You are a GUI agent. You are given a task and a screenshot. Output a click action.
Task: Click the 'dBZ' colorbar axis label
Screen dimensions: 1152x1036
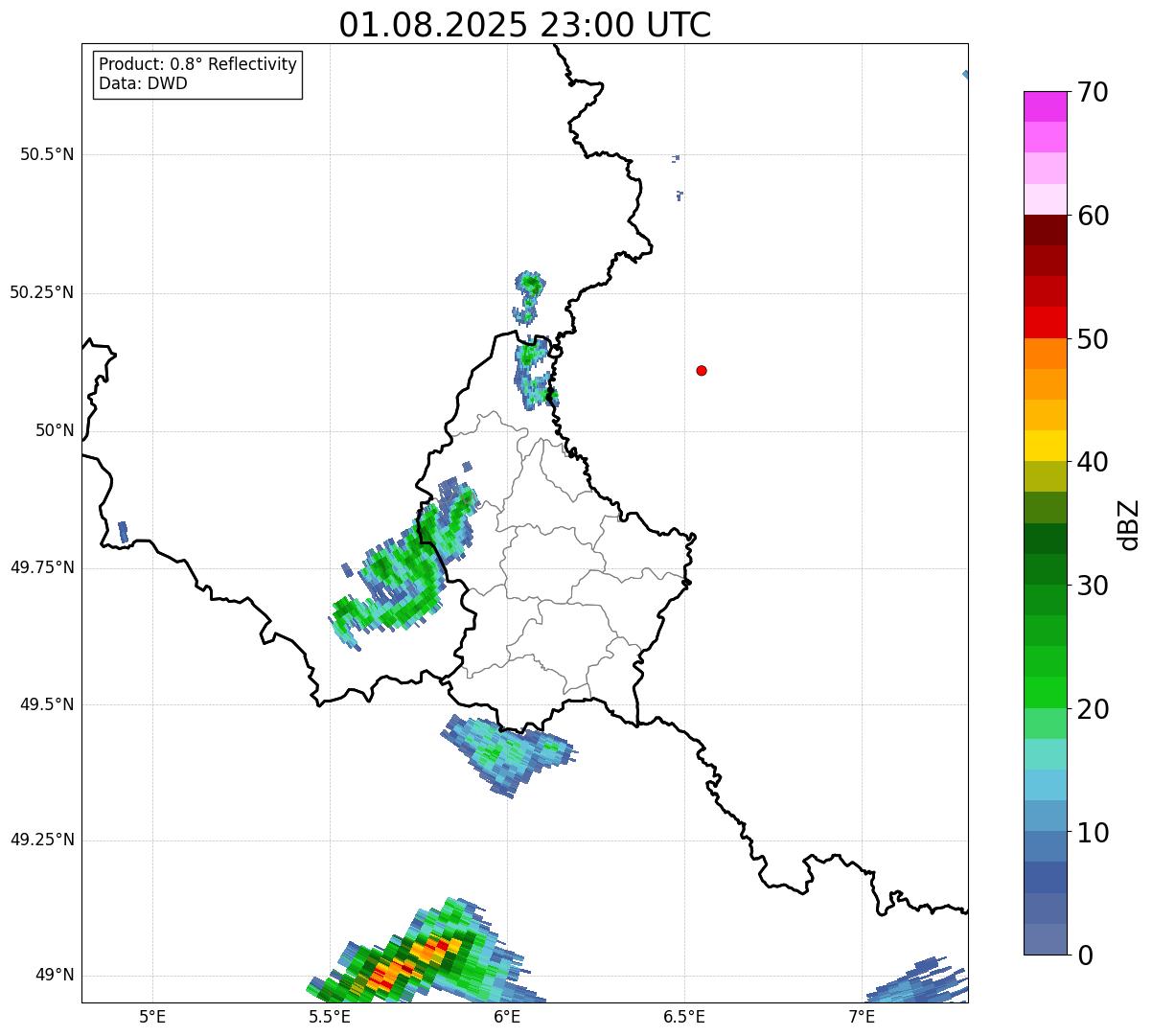coord(1129,524)
